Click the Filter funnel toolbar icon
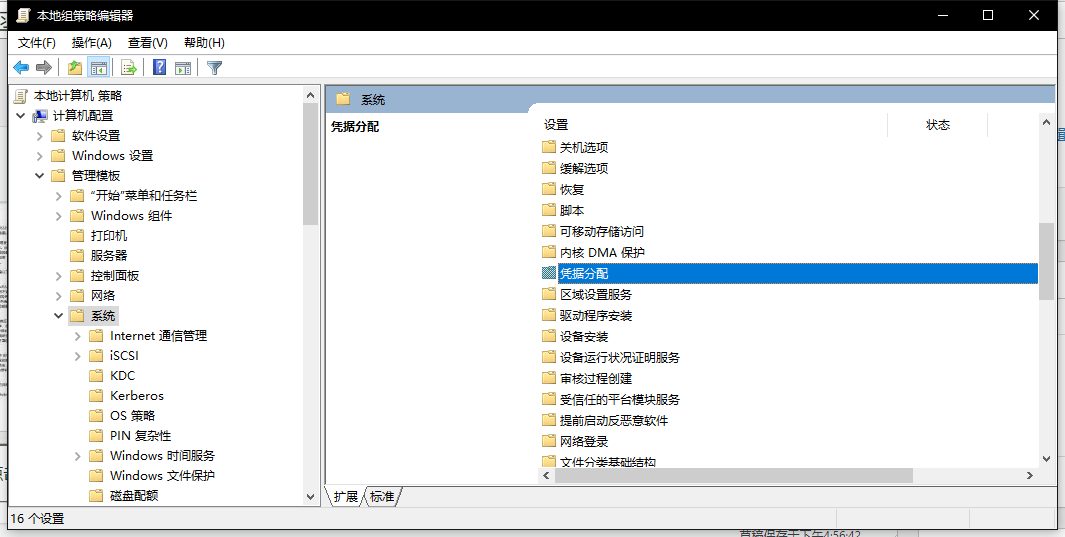This screenshot has height=537, width=1065. (x=214, y=68)
